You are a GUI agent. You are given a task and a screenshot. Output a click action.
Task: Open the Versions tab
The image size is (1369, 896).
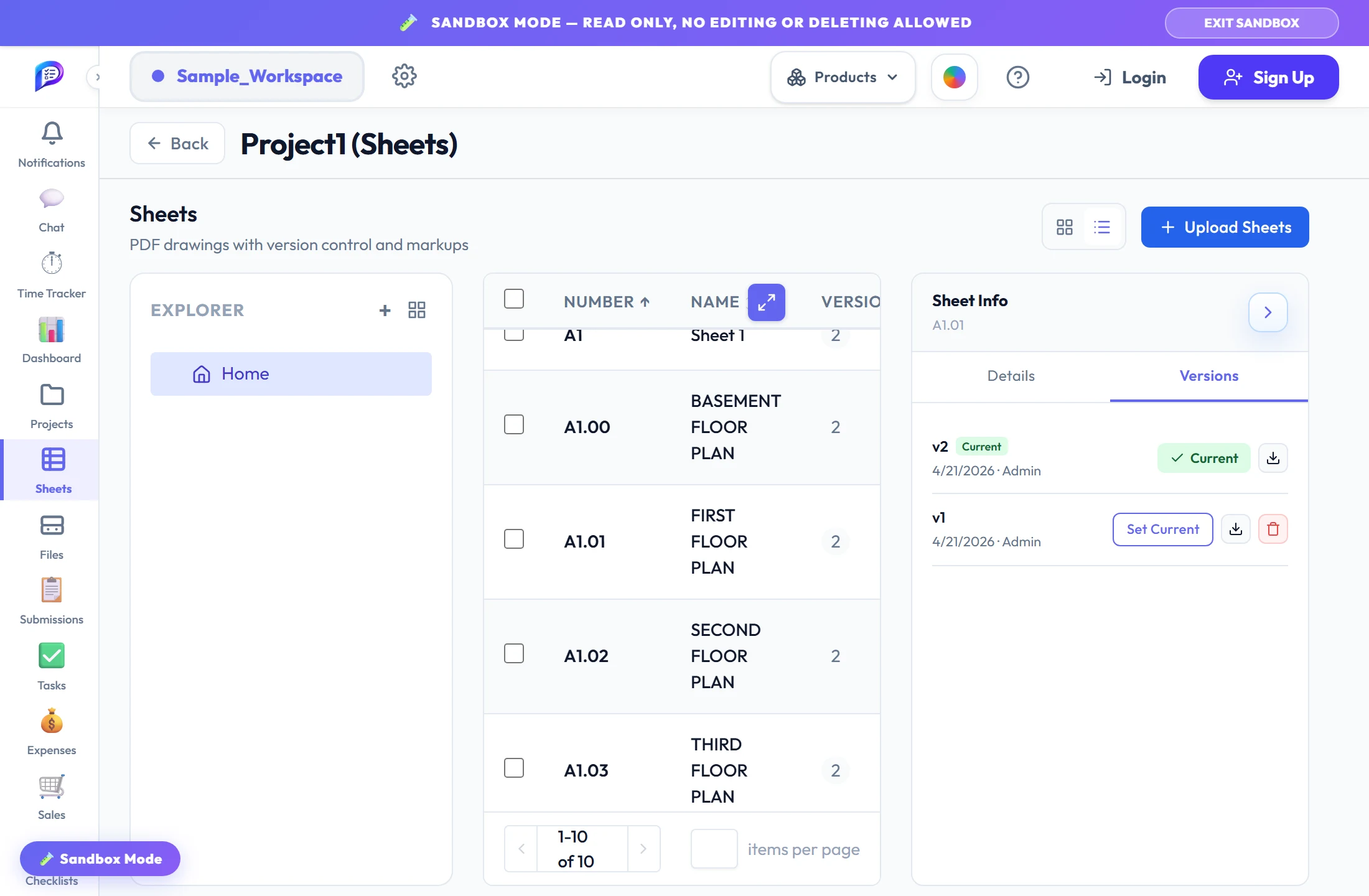(1209, 376)
